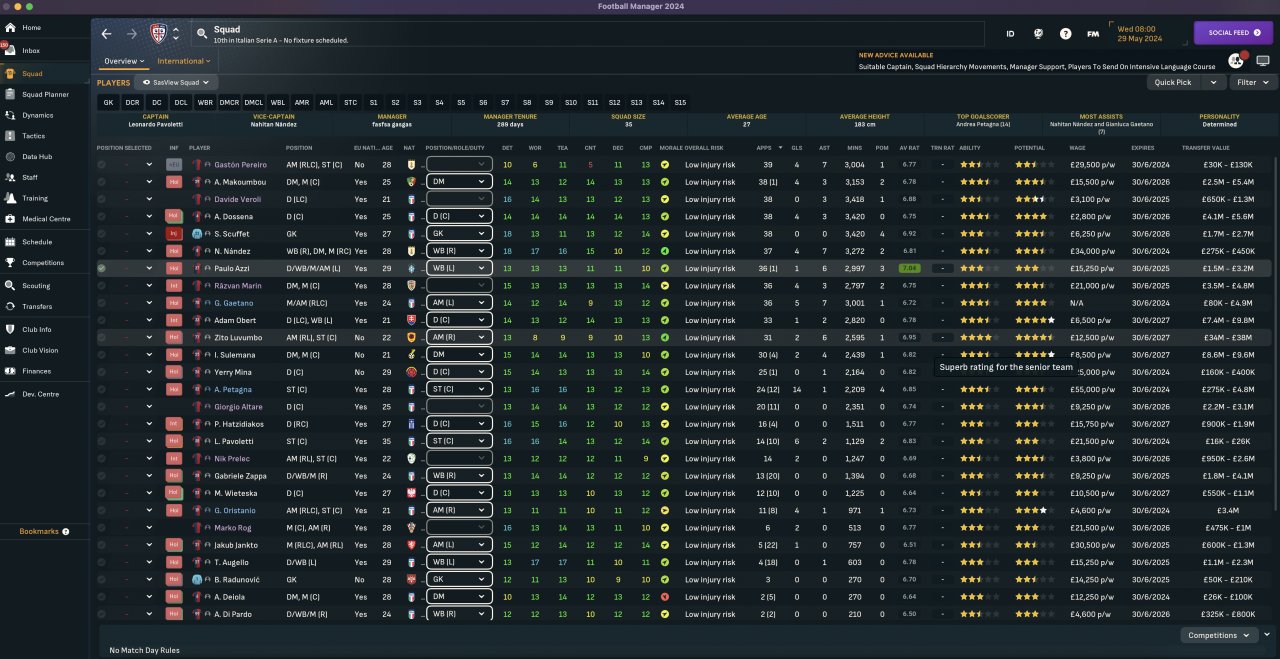Toggle selection checkbox for Paulo Azzi
Viewport: 1280px width, 659px height.
(102, 268)
